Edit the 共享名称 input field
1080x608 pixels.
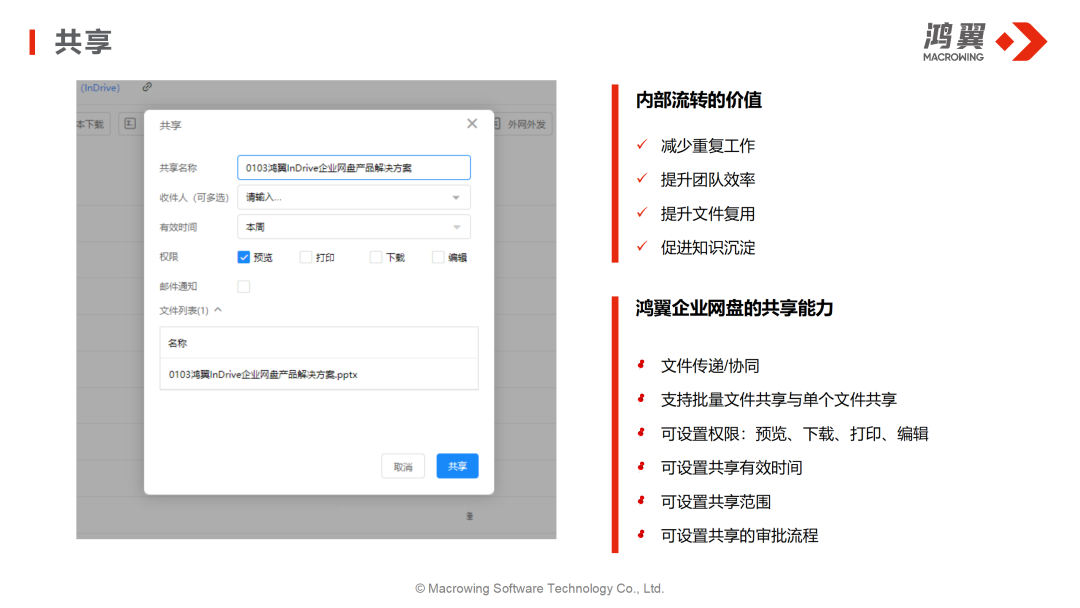click(353, 168)
